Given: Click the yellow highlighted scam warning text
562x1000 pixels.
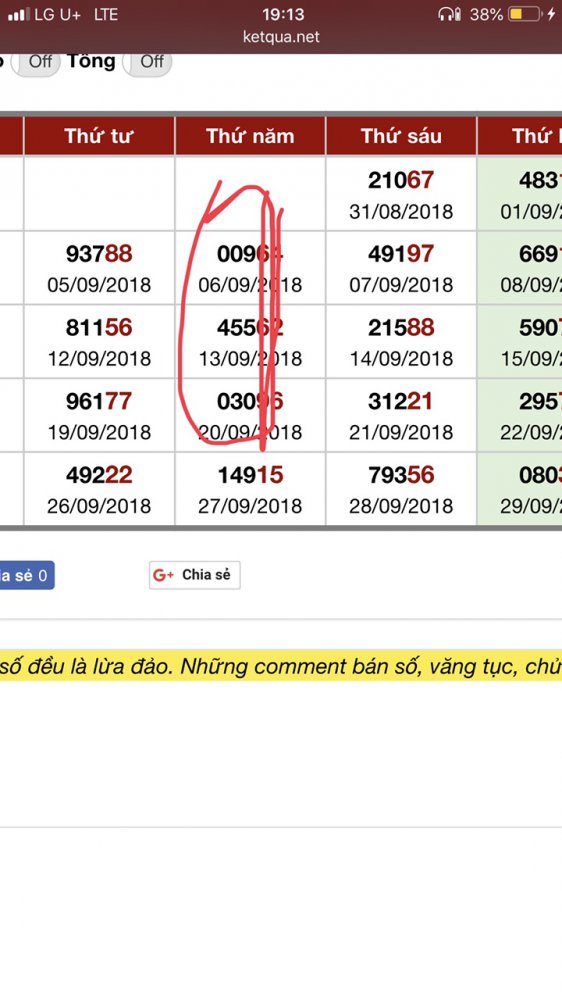Looking at the screenshot, I should pos(281,666).
